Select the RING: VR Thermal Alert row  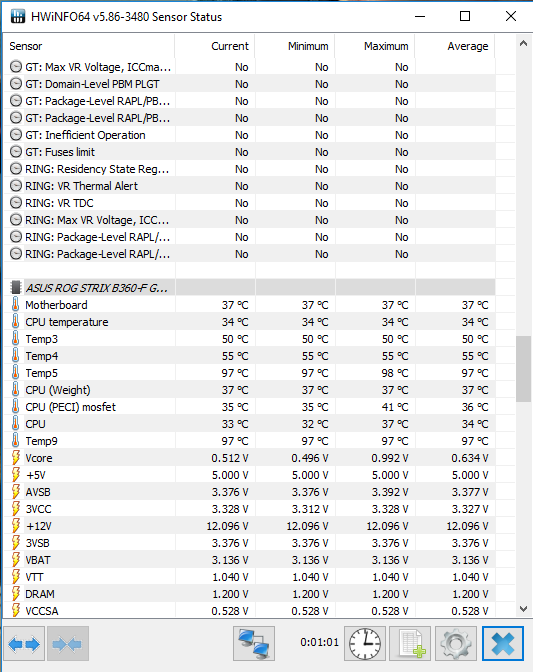[x=249, y=186]
